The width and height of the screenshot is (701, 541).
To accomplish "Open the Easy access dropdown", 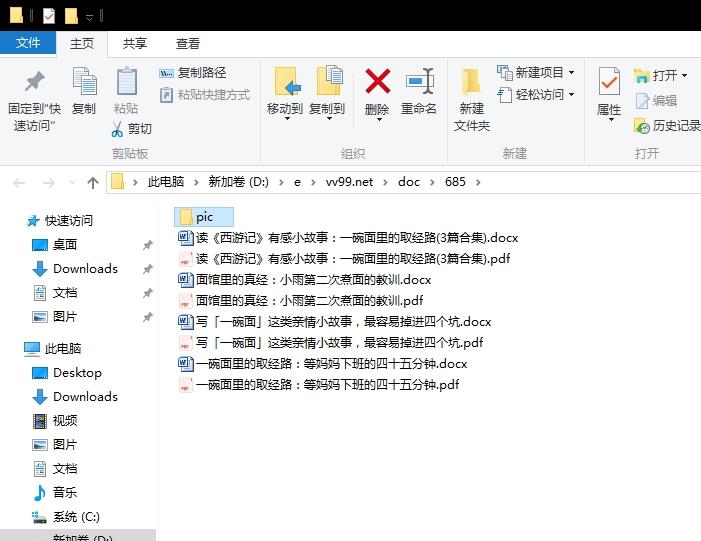I will 536,95.
